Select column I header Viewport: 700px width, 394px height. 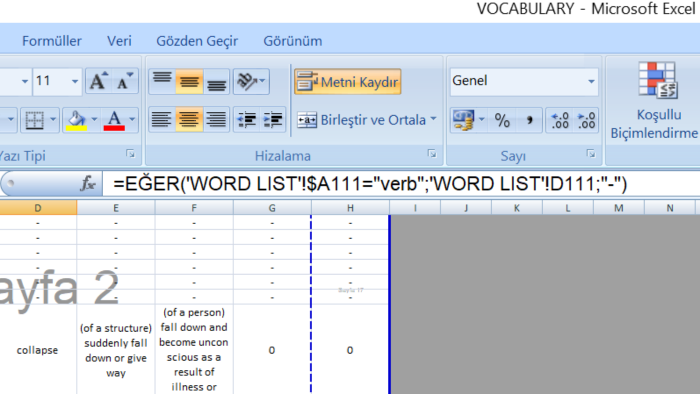click(415, 208)
